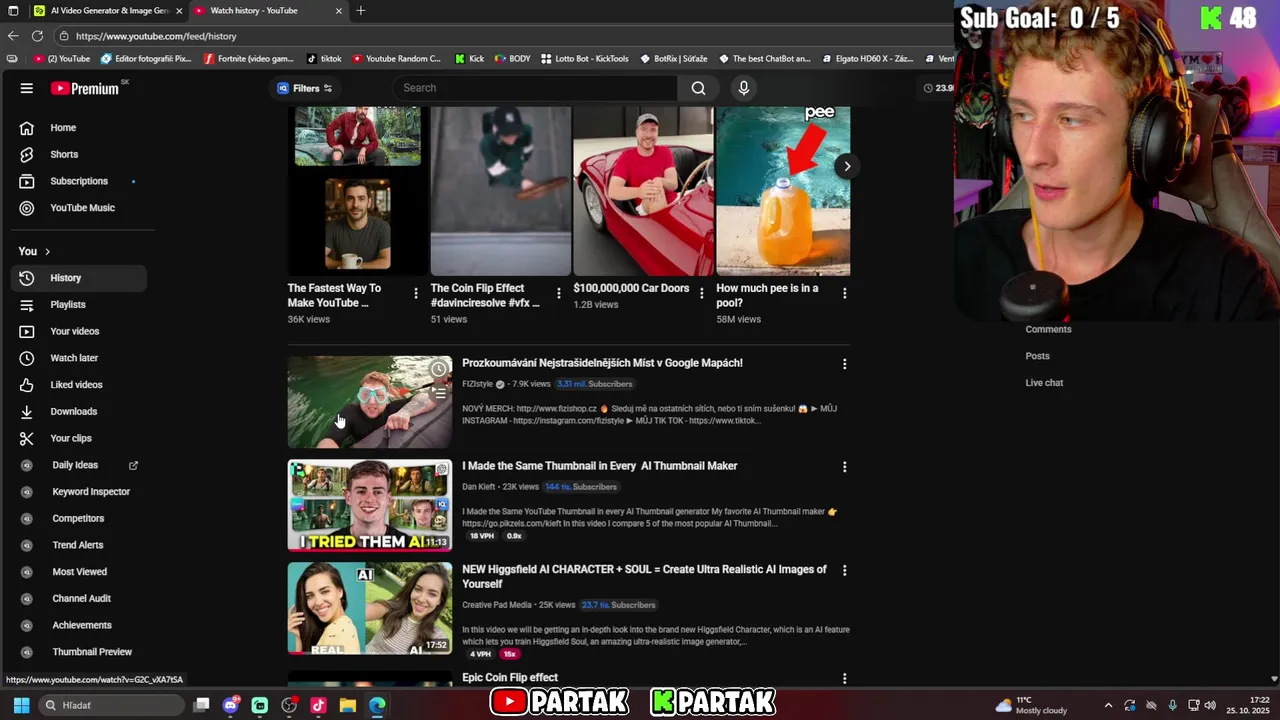Screen dimensions: 1280x720
Task: Click the YouTube Premium logo
Action: point(86,88)
